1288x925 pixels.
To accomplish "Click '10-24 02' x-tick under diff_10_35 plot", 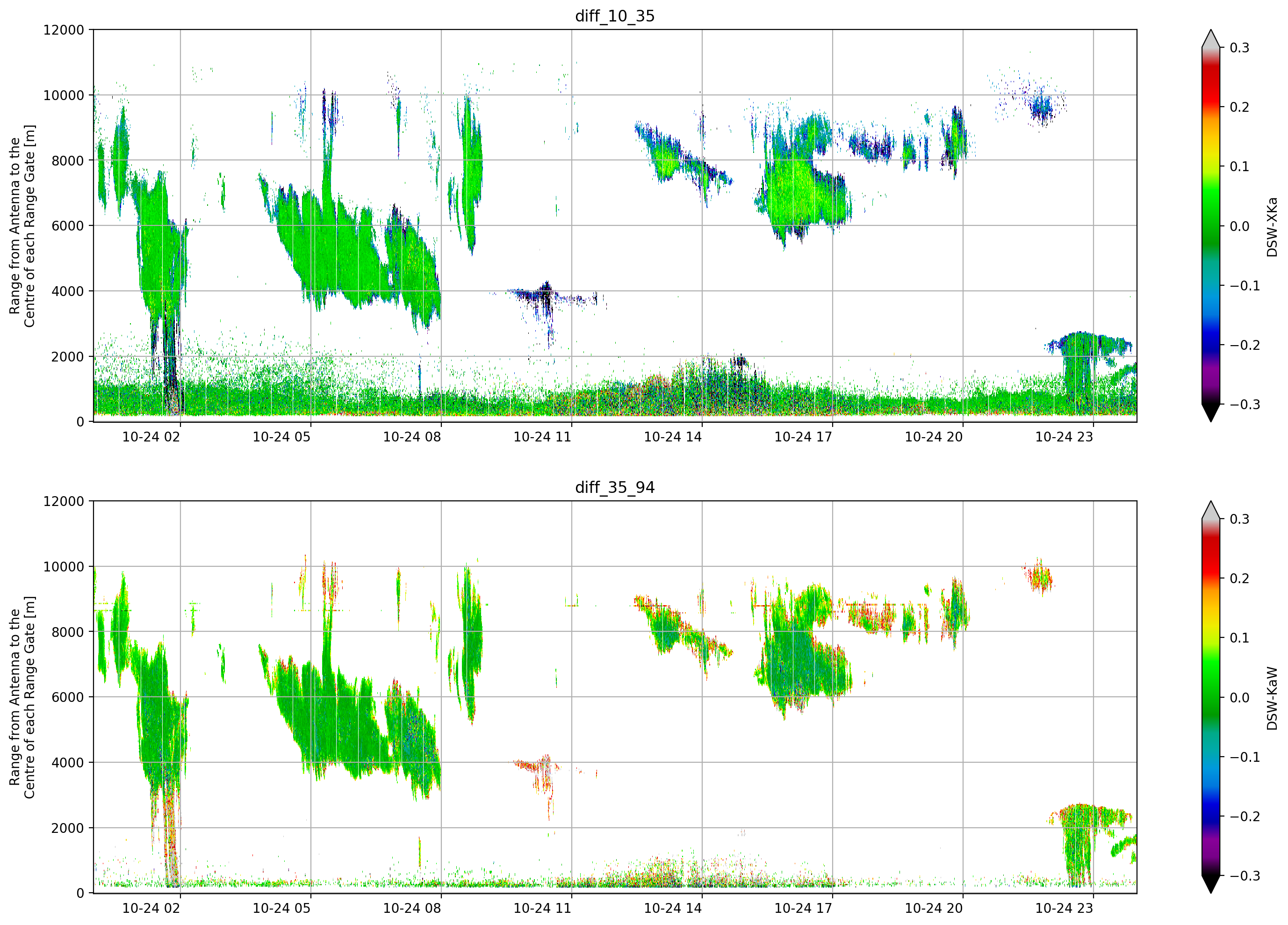I will tap(151, 437).
